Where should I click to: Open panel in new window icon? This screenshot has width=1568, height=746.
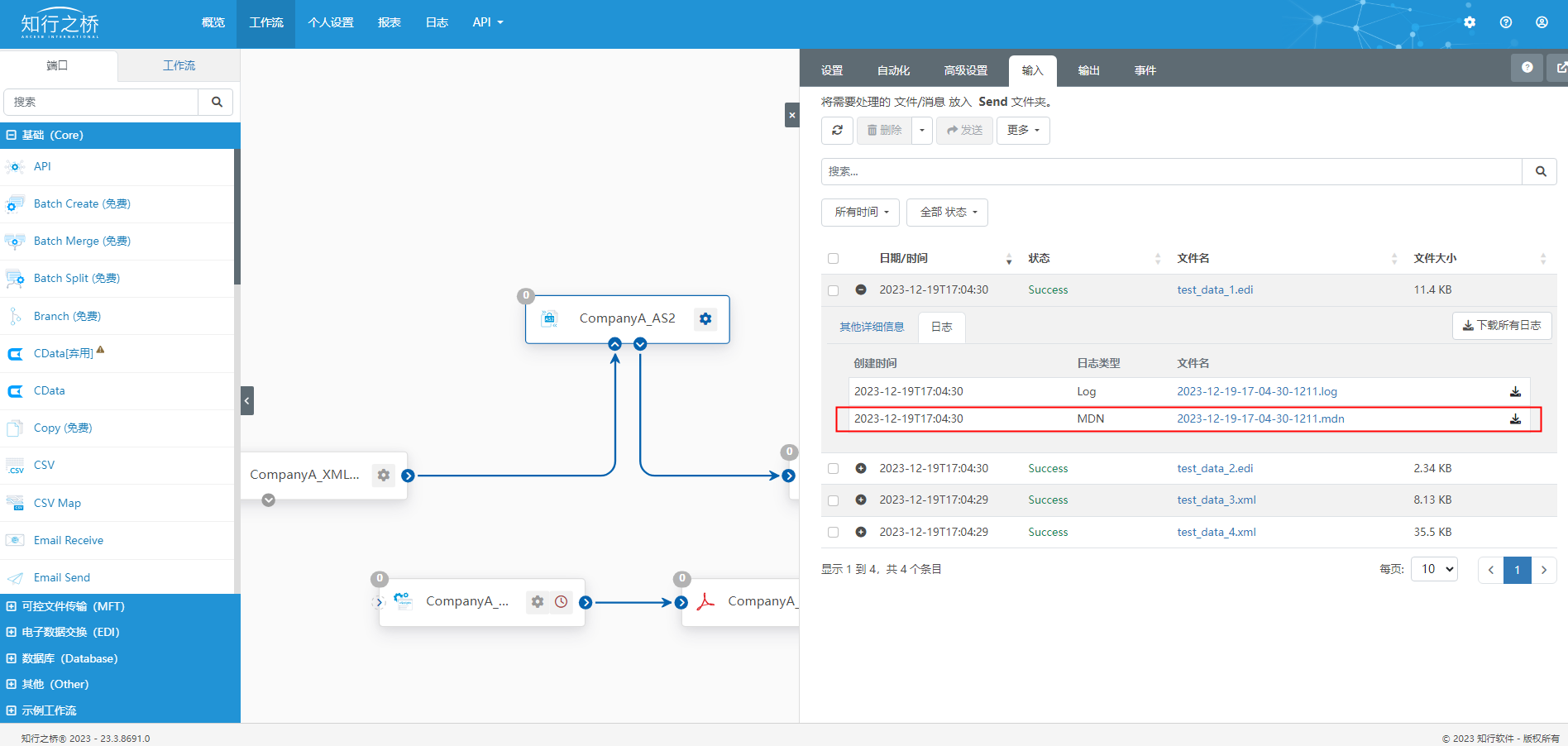1561,68
